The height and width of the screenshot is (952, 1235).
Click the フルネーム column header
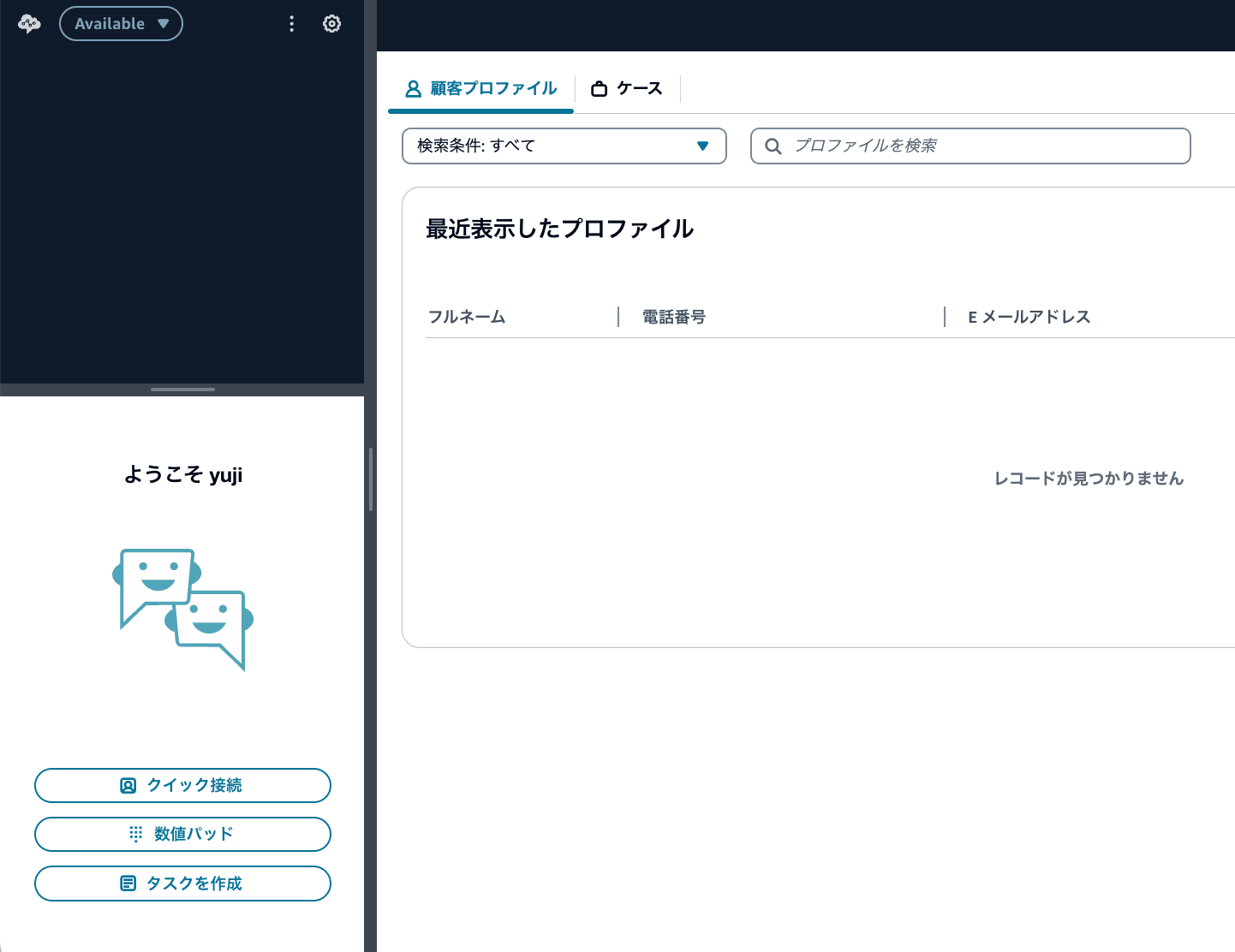tap(467, 317)
